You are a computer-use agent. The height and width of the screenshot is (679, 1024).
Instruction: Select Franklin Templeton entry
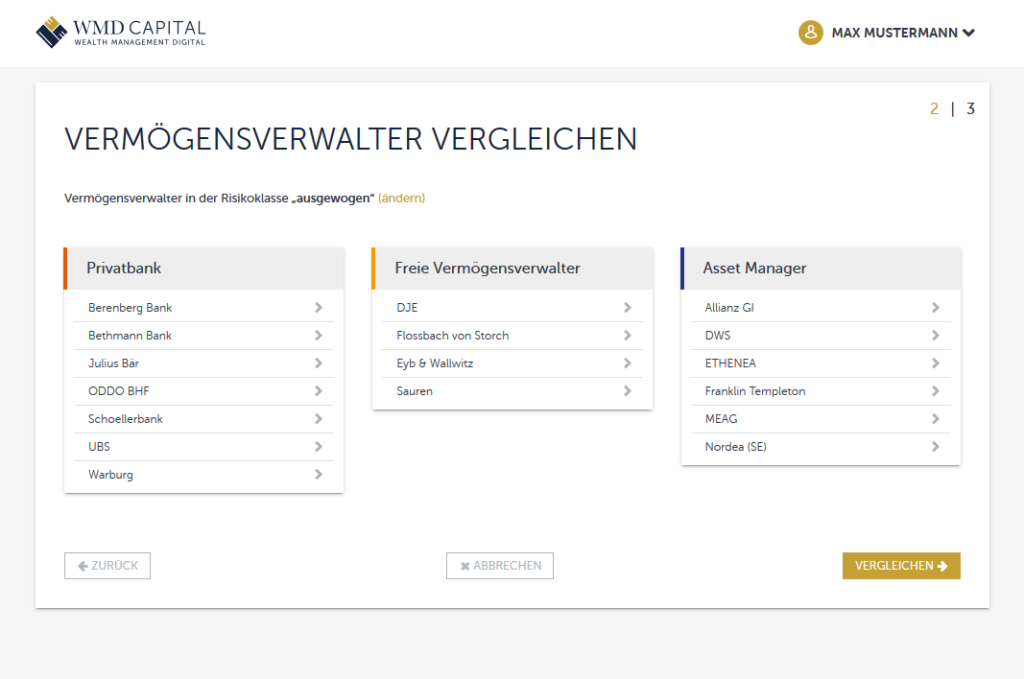(820, 391)
